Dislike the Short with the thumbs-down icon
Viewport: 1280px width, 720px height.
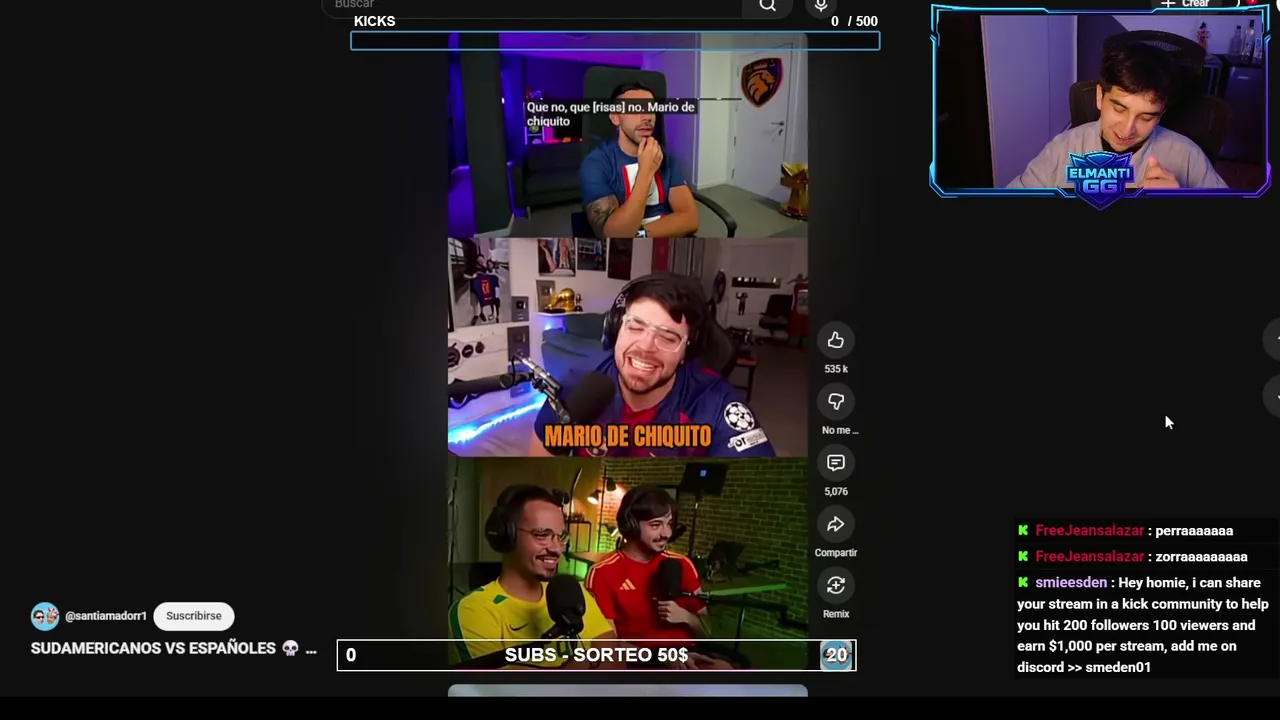pyautogui.click(x=835, y=402)
